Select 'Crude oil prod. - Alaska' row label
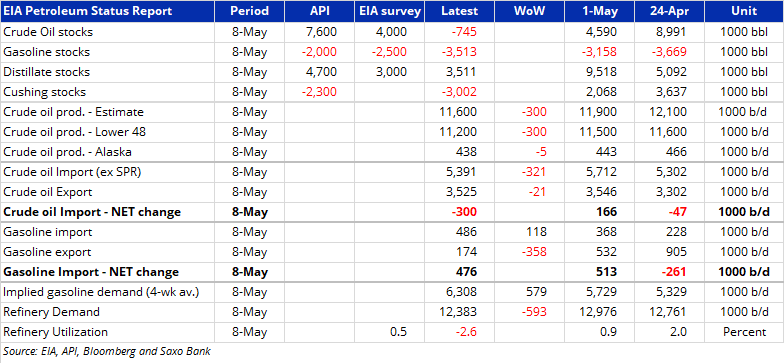 coord(68,152)
